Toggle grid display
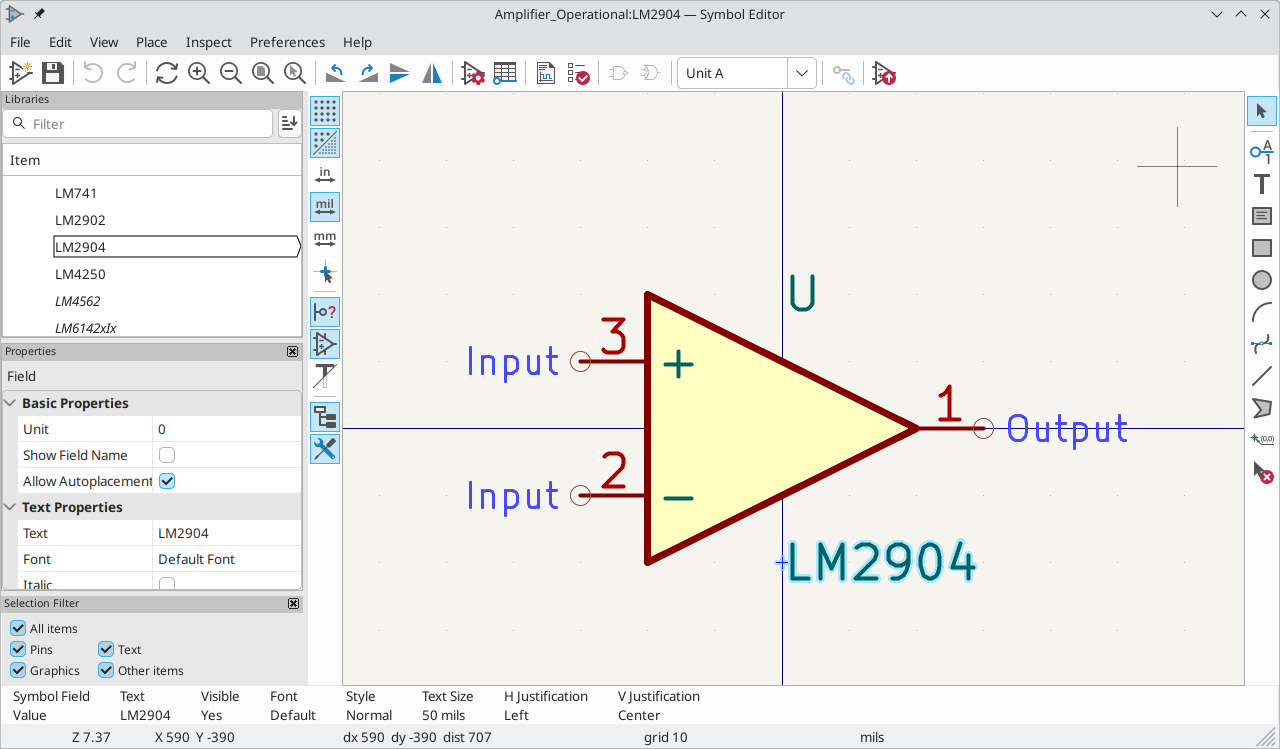 [x=325, y=111]
